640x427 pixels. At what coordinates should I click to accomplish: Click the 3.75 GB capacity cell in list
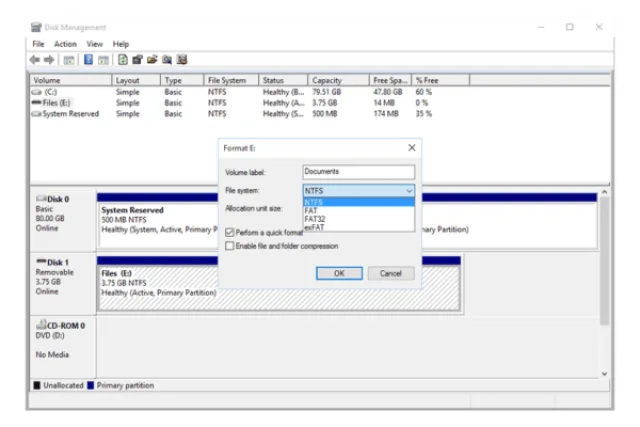325,103
